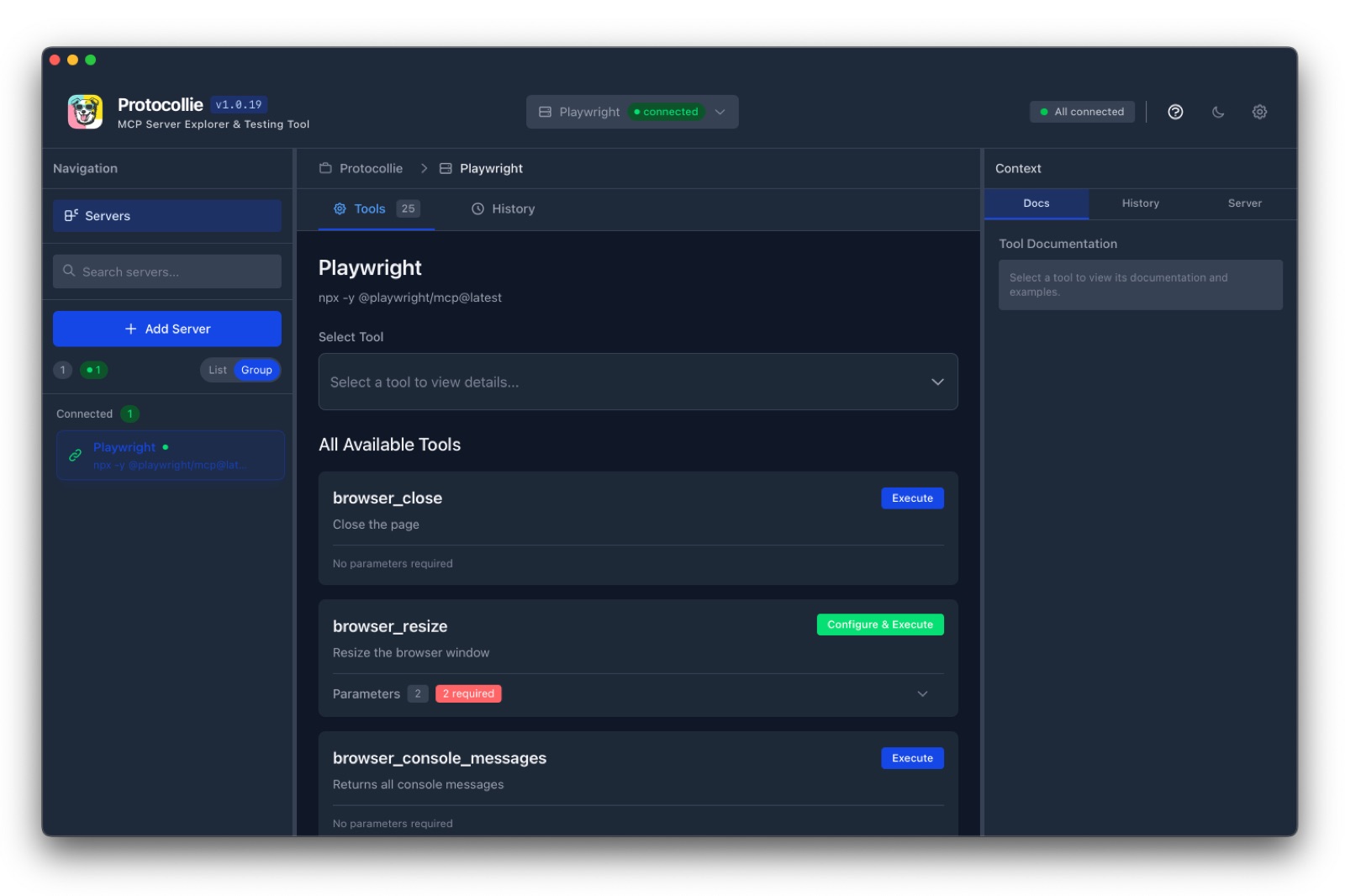Click the server icon in the header selector
1345x896 pixels.
coord(545,112)
